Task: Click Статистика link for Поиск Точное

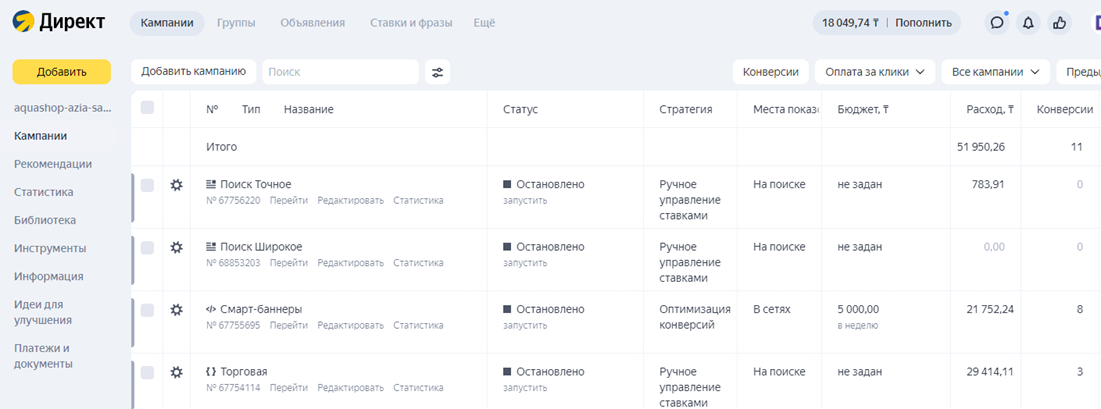Action: pos(418,200)
